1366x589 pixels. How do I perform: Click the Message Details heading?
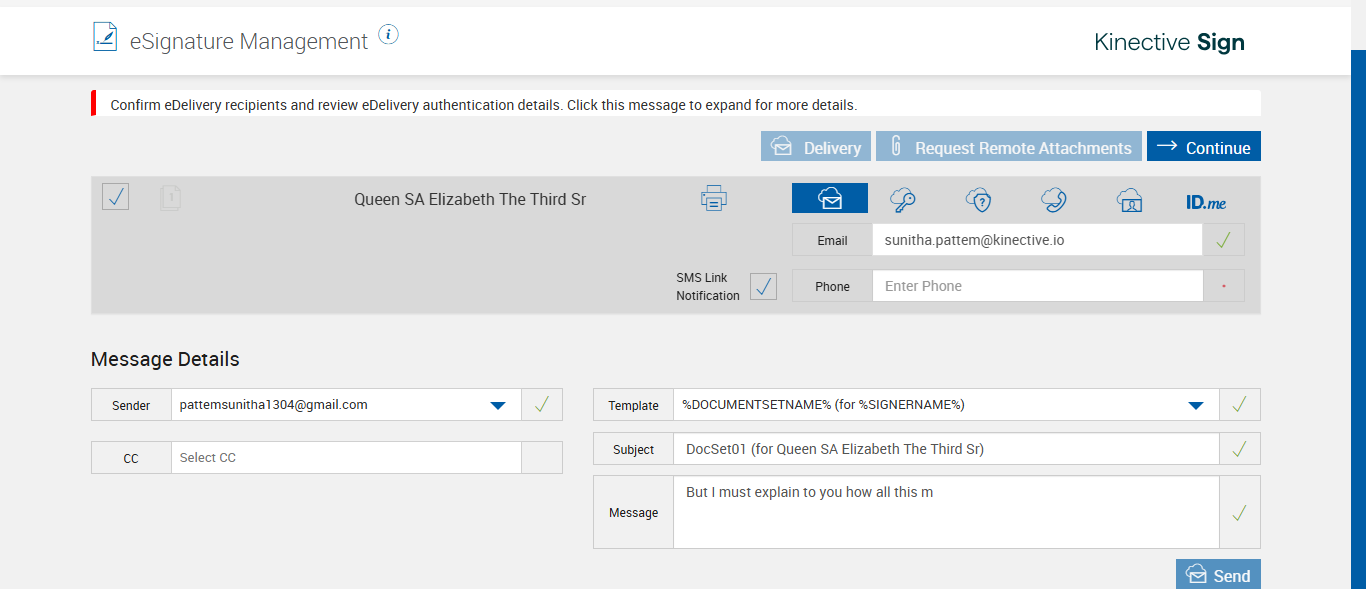(x=165, y=359)
